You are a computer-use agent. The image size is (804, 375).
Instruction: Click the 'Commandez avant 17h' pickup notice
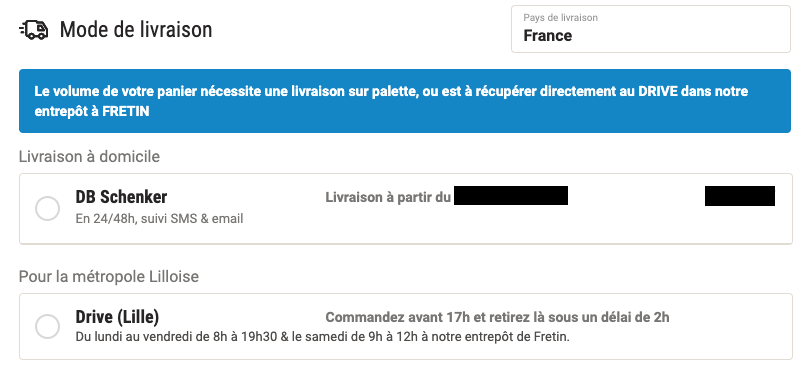(x=497, y=318)
